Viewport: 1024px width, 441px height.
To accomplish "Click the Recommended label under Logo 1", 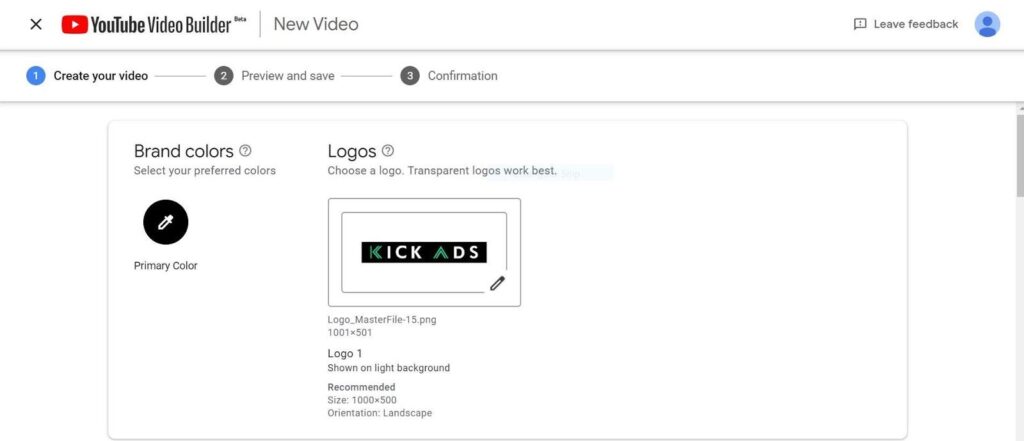I will 361,387.
